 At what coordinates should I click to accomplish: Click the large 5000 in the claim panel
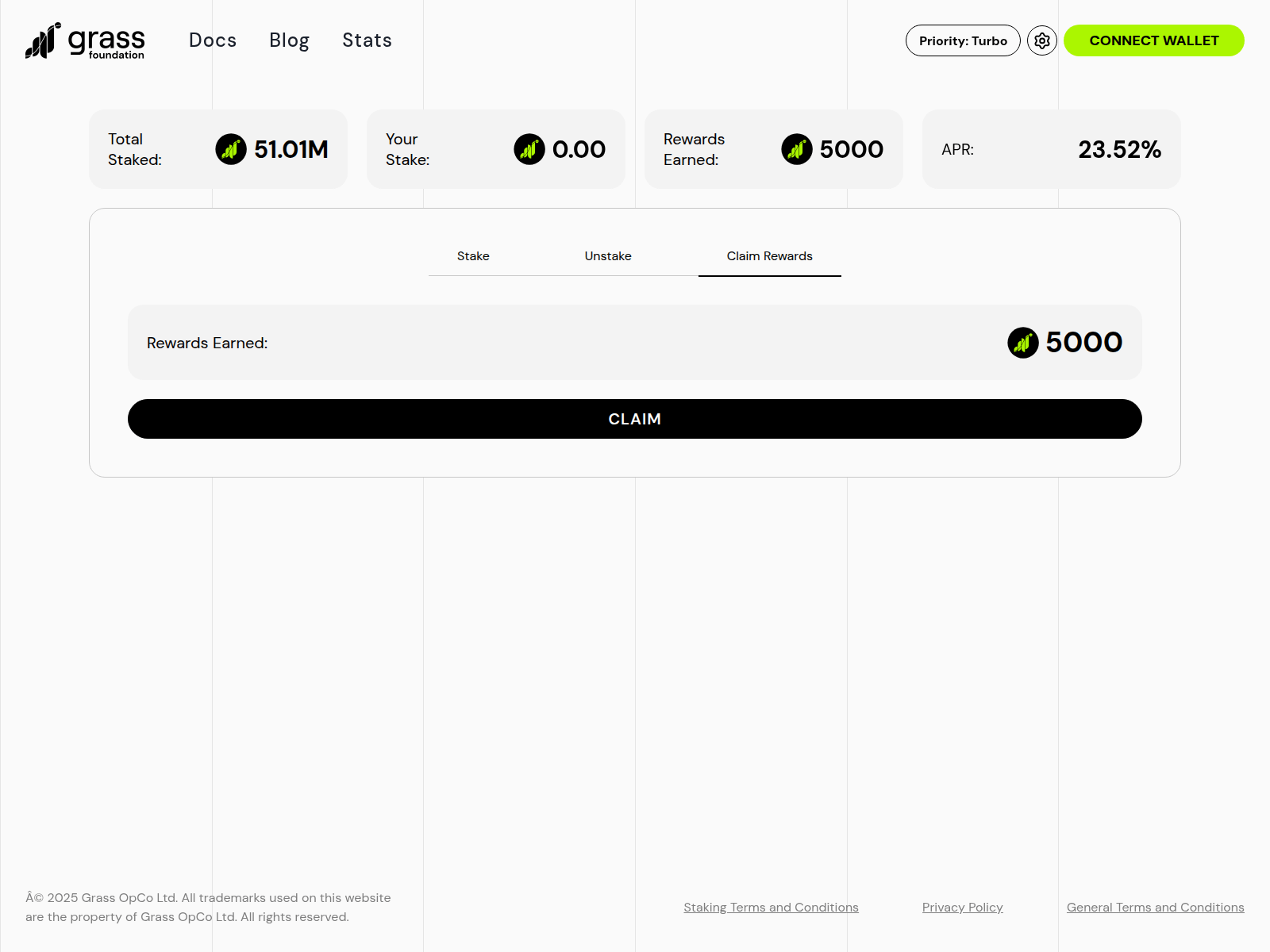point(1084,343)
